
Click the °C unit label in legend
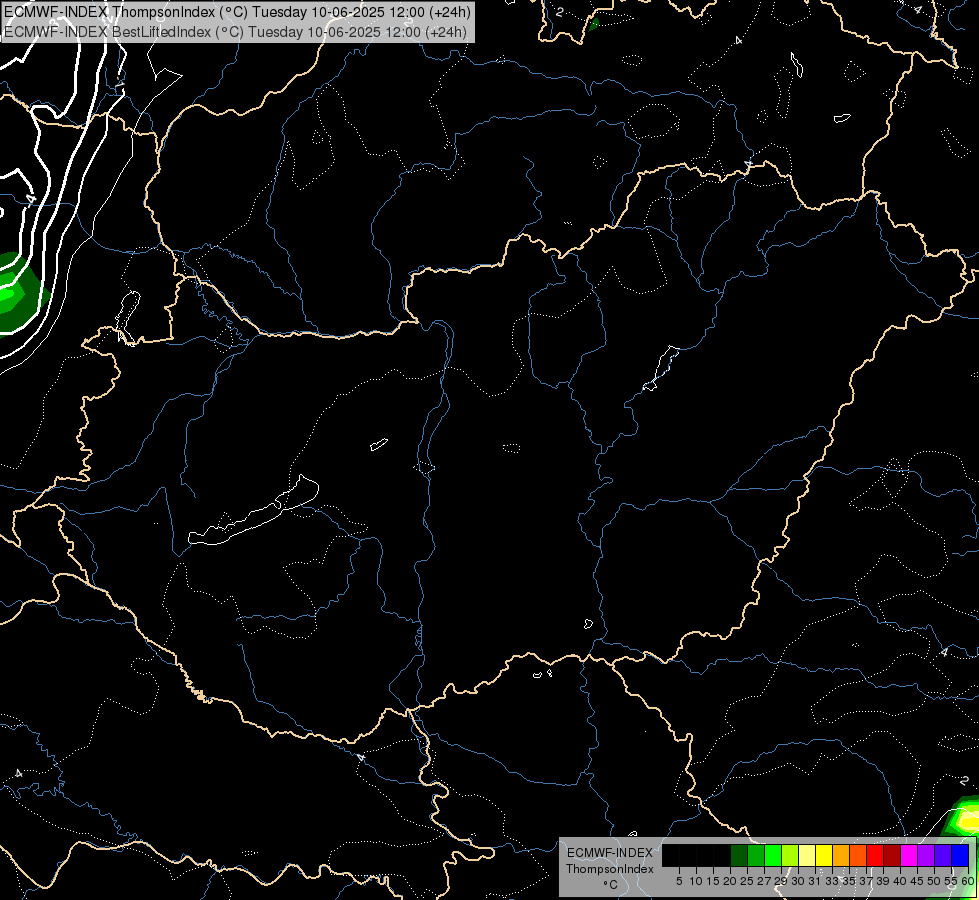pyautogui.click(x=611, y=885)
